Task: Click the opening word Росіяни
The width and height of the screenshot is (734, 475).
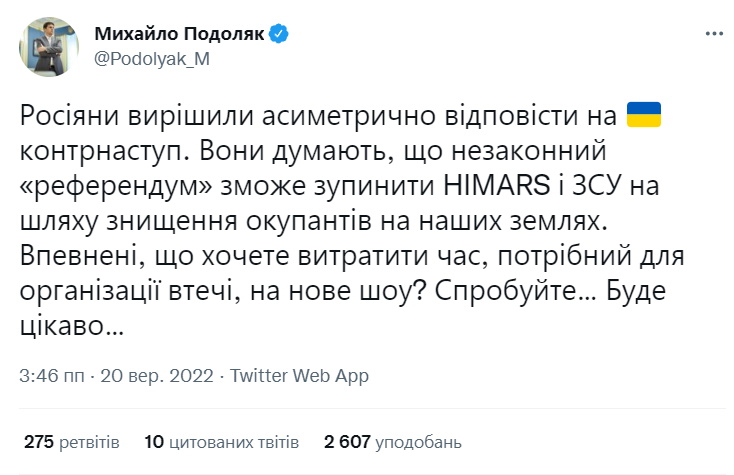Action: [x=69, y=114]
